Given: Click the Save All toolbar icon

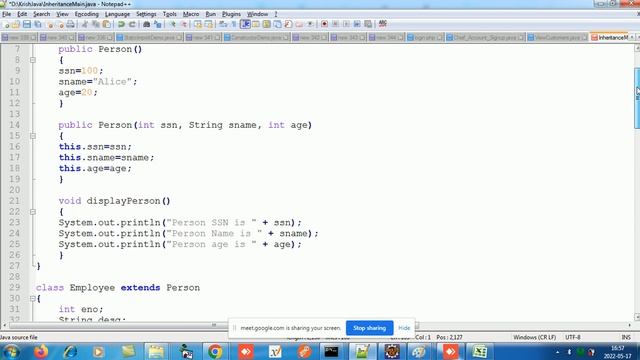Looking at the screenshot, I should pyautogui.click(x=38, y=24).
